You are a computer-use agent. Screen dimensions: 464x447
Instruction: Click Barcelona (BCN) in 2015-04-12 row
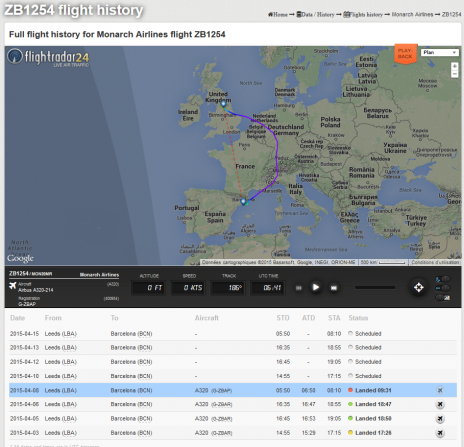pyautogui.click(x=131, y=362)
